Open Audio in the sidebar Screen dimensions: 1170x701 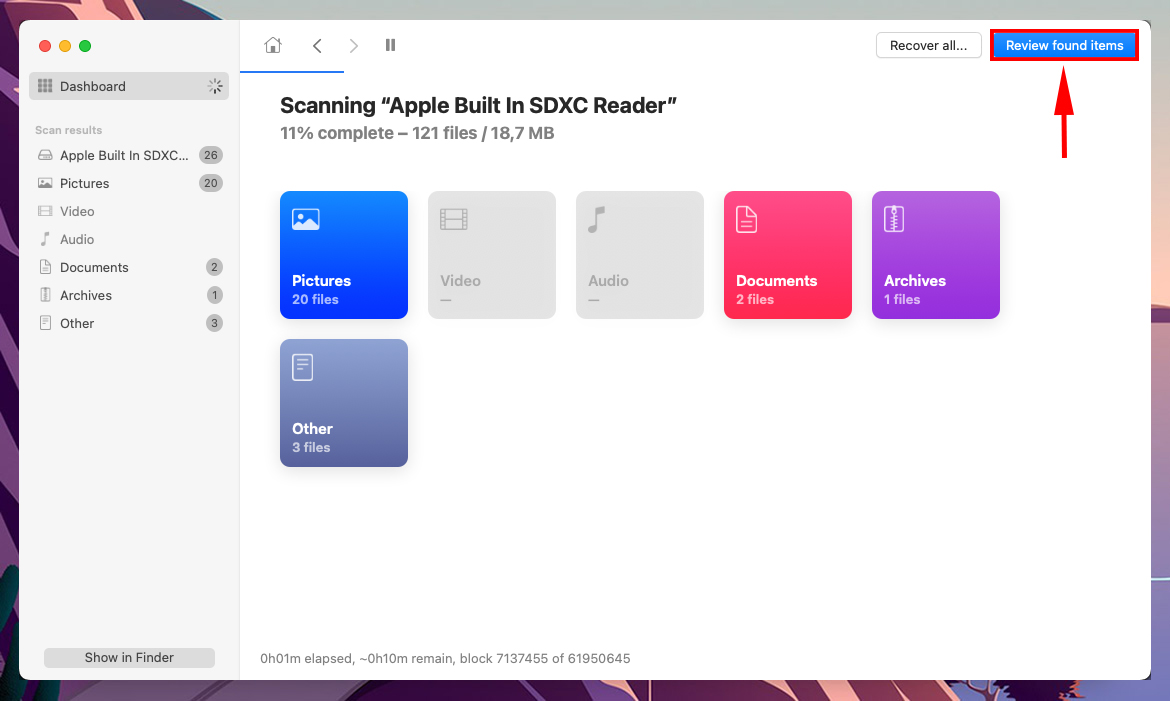tap(129, 239)
